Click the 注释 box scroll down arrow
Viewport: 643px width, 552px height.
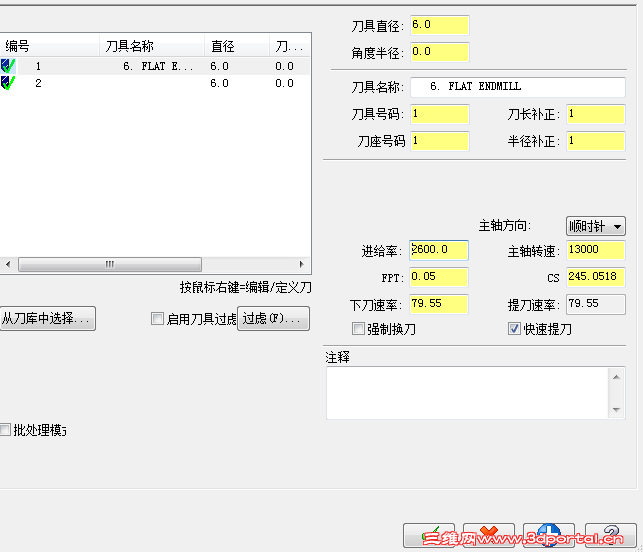616,409
